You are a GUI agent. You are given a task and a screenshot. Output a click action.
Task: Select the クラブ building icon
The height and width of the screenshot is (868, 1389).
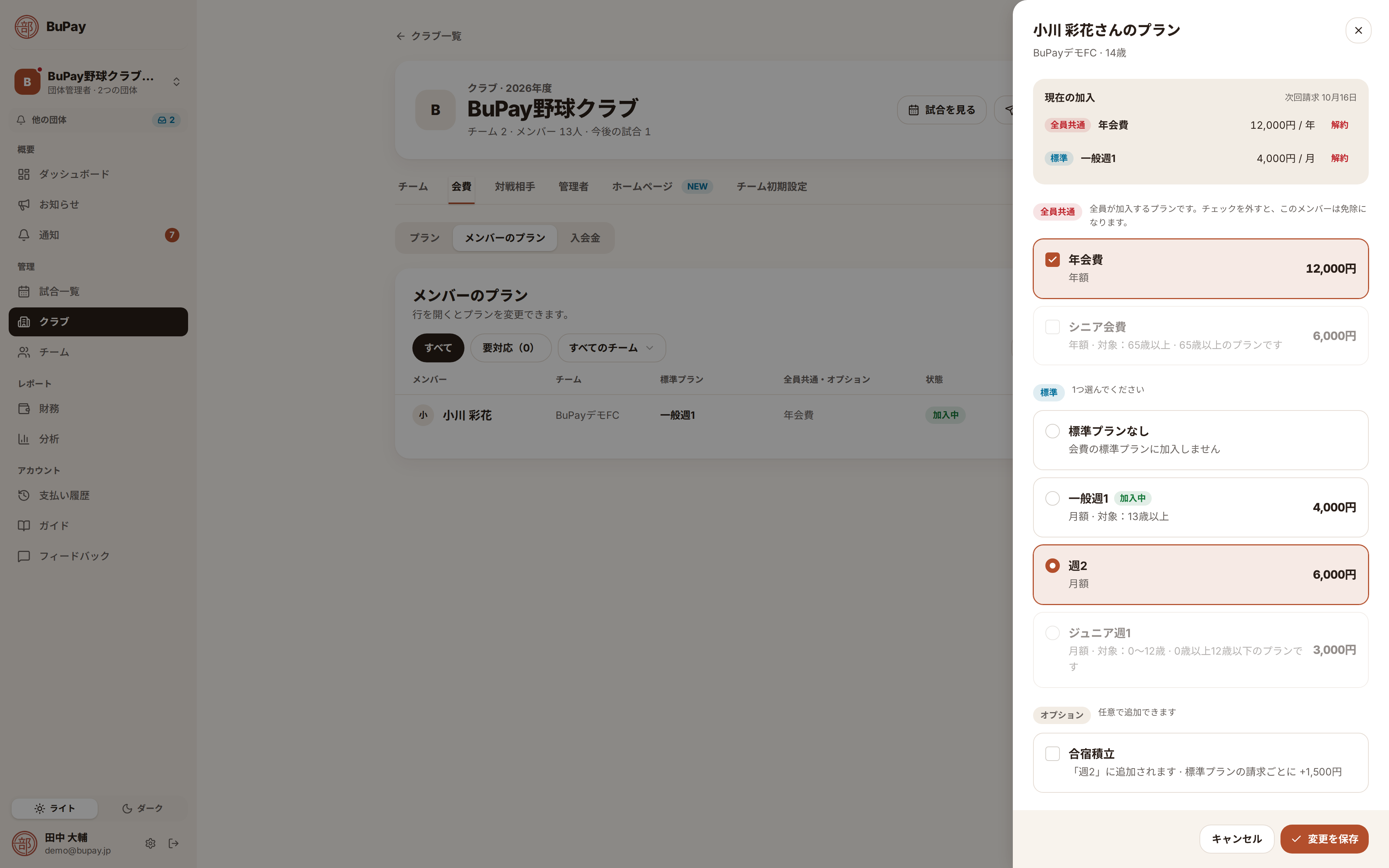coord(24,322)
